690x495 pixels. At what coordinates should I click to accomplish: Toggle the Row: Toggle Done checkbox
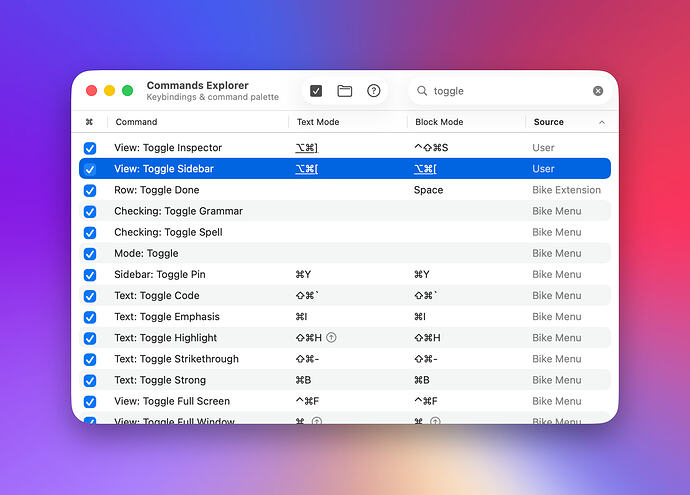coord(90,191)
